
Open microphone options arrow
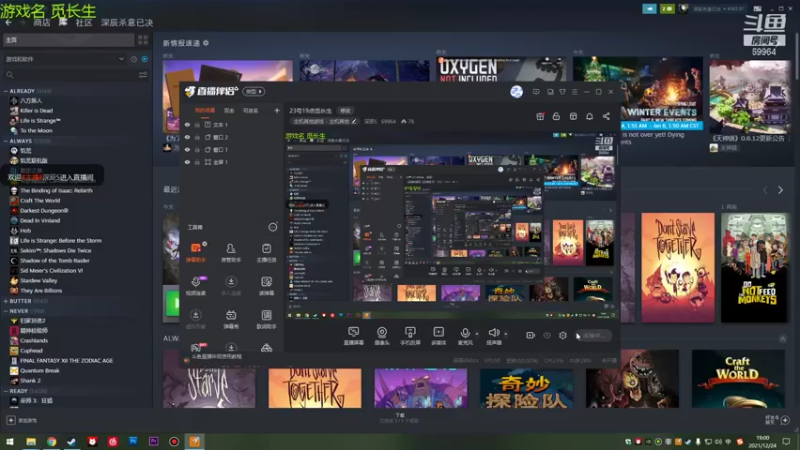pos(477,334)
